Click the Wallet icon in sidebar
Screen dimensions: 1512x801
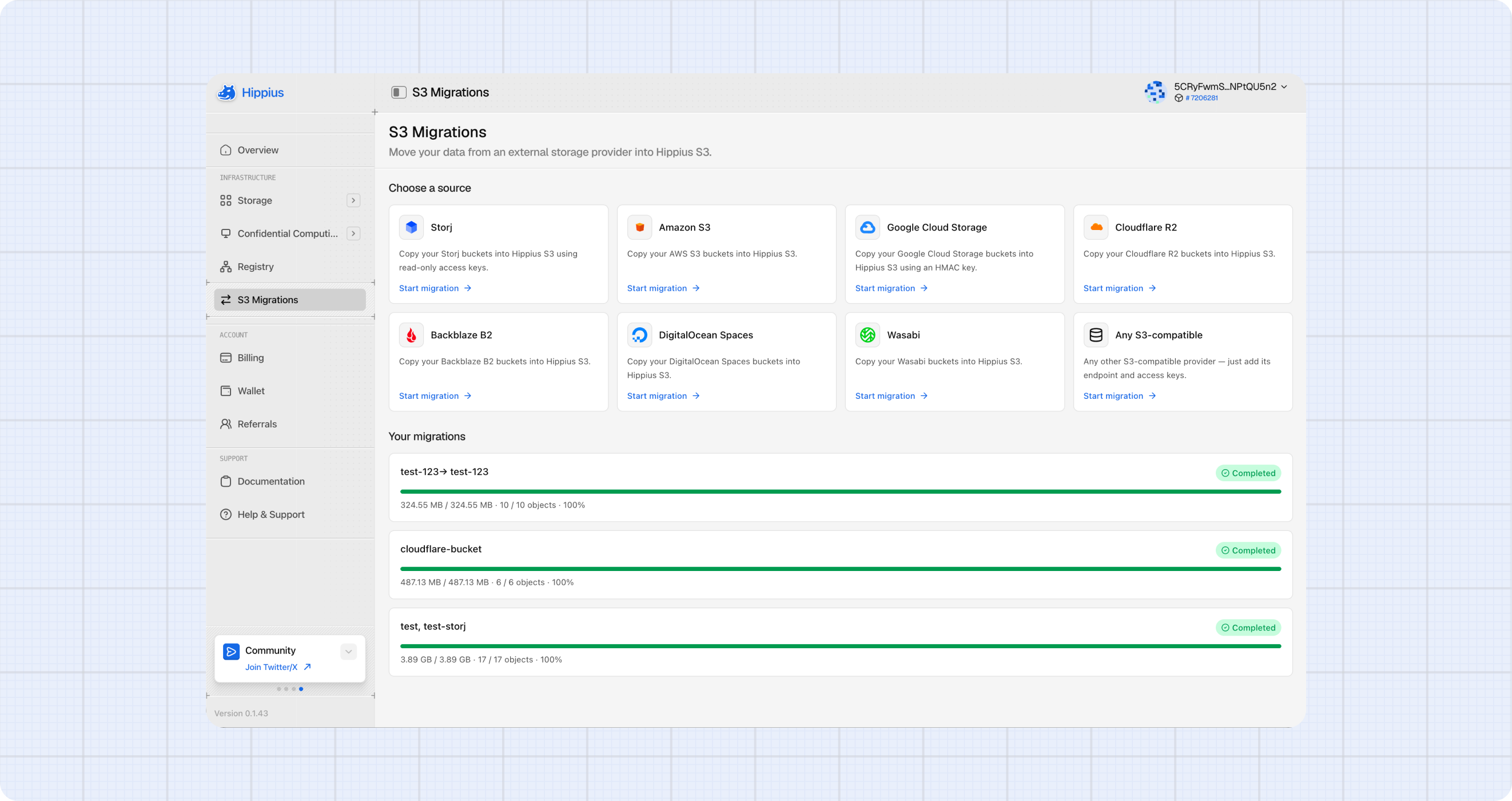pyautogui.click(x=225, y=391)
